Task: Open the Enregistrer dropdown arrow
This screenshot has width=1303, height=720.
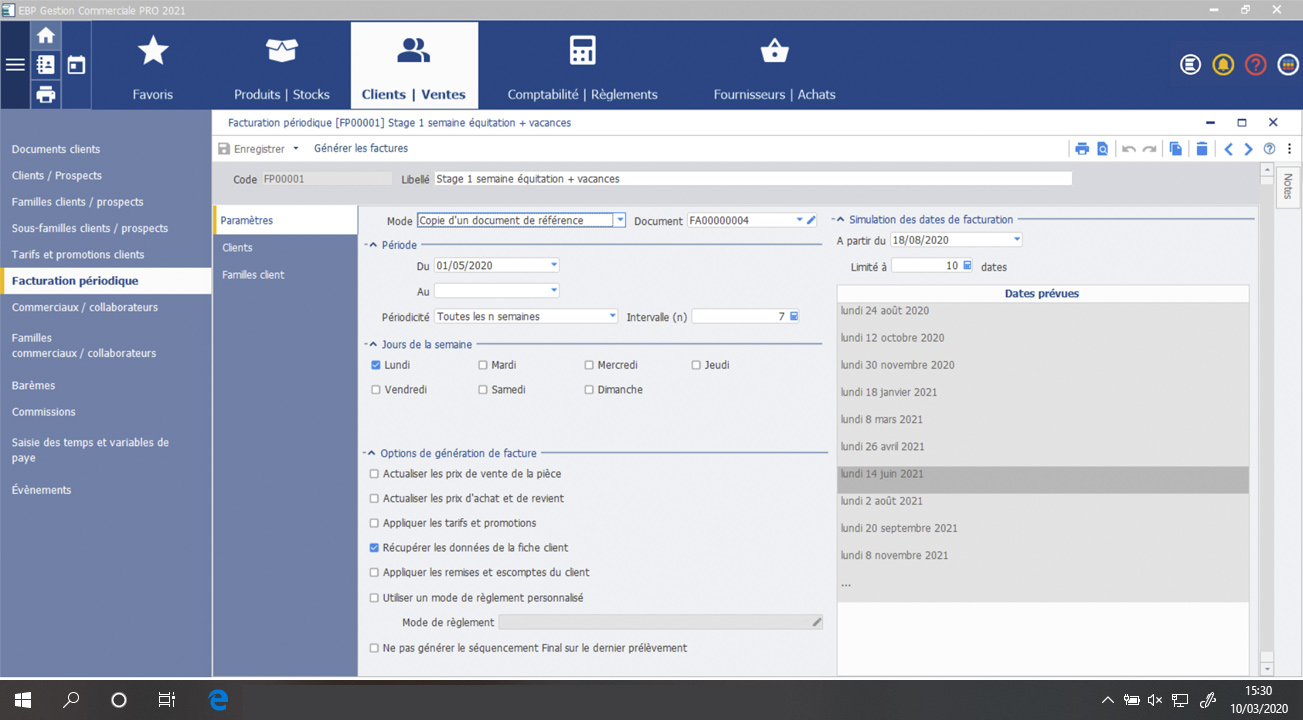Action: [296, 149]
